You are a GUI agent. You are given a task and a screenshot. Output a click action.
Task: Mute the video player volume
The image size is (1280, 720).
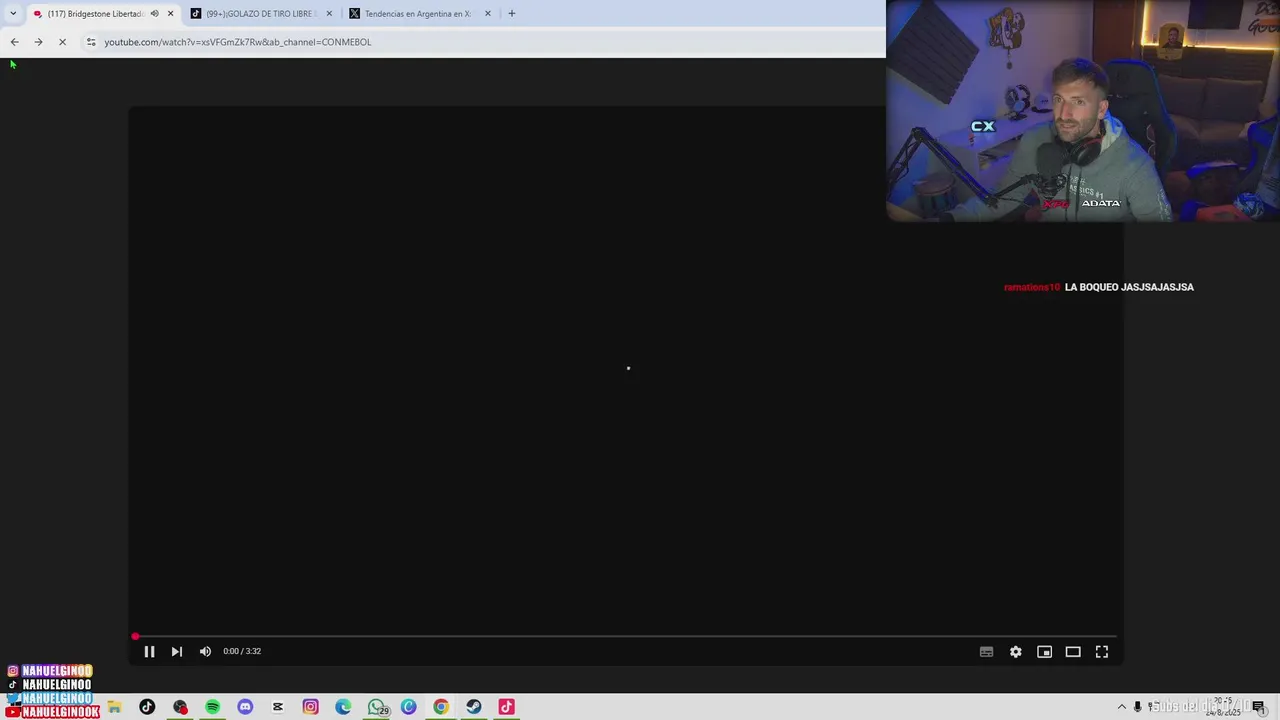pos(205,651)
